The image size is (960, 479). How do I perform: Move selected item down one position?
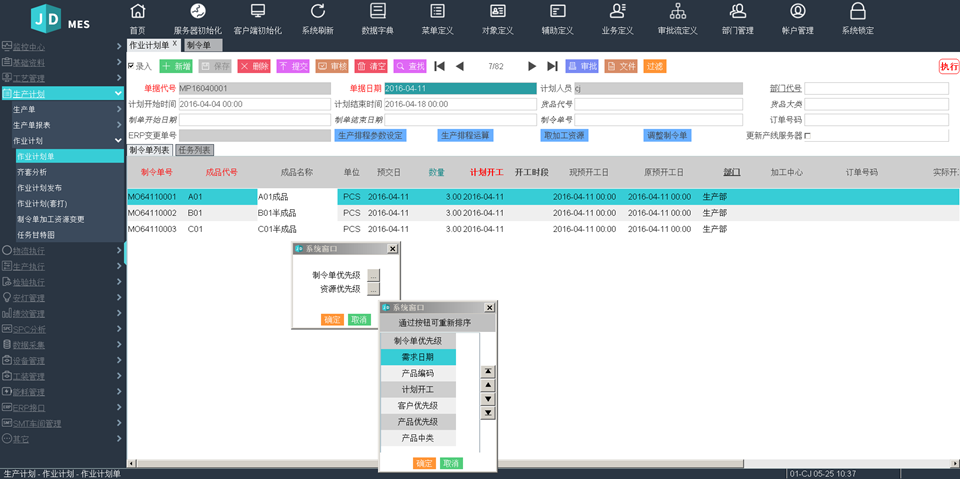click(x=488, y=399)
